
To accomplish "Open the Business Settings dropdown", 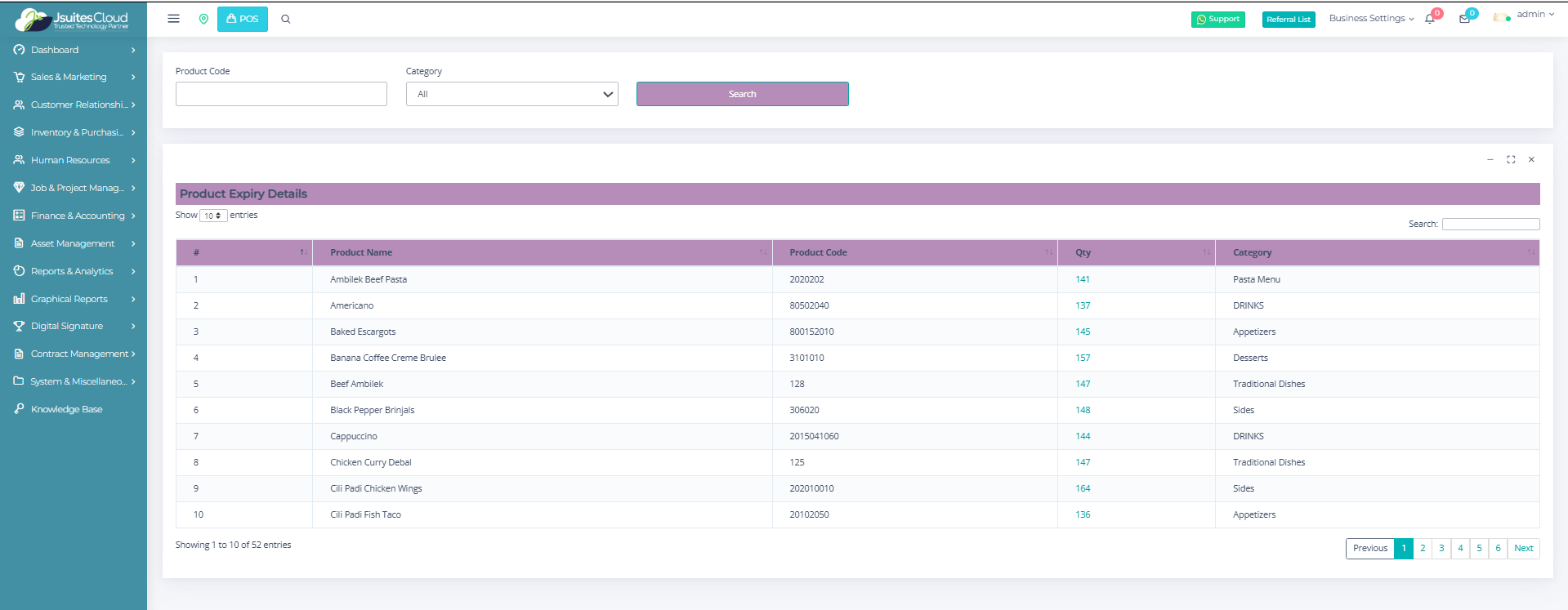I will pyautogui.click(x=1370, y=18).
